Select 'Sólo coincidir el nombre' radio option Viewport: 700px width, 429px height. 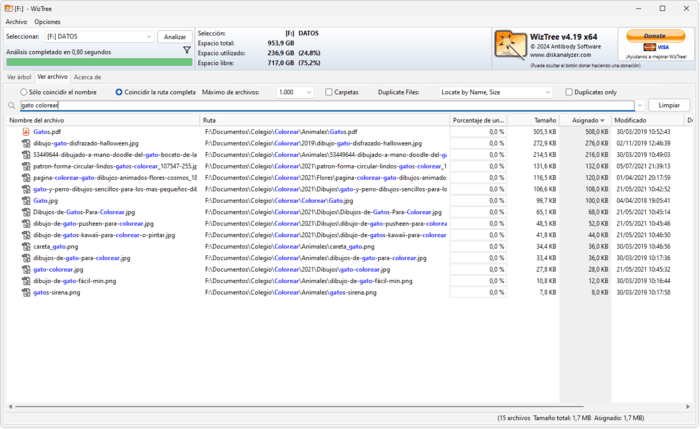(25, 92)
